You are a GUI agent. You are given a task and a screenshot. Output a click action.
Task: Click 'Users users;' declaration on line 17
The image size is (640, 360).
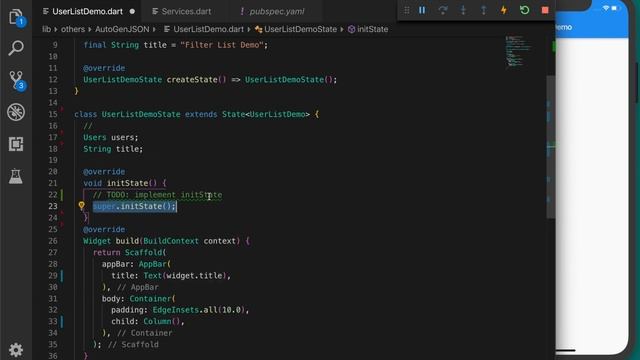pyautogui.click(x=111, y=138)
